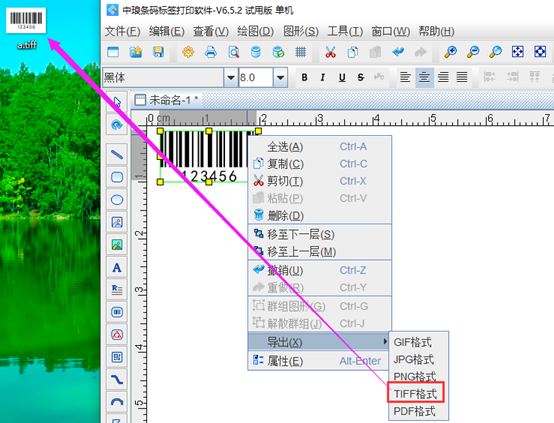
Task: Click the plain magnifier zoom icon
Action: click(x=495, y=52)
